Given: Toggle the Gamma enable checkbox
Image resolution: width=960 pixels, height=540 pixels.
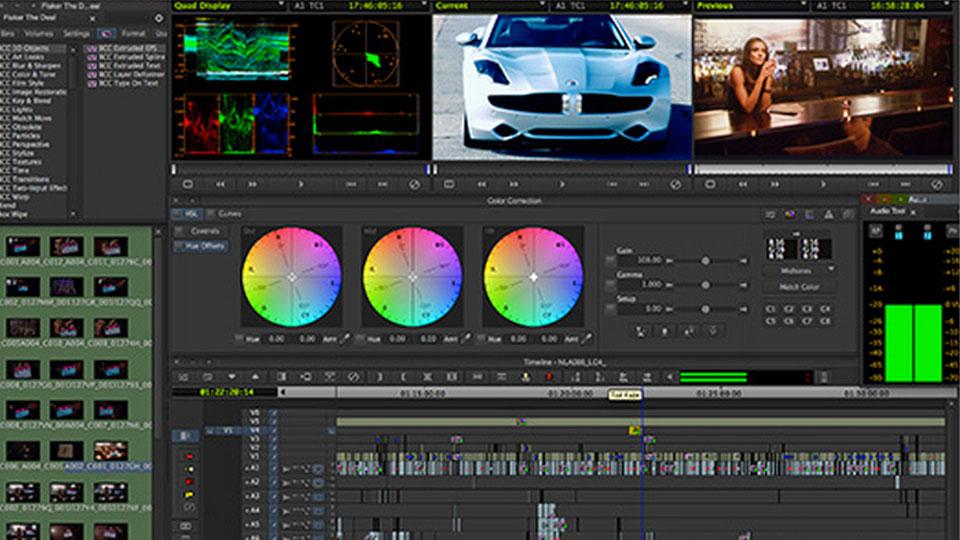Looking at the screenshot, I should tap(611, 285).
